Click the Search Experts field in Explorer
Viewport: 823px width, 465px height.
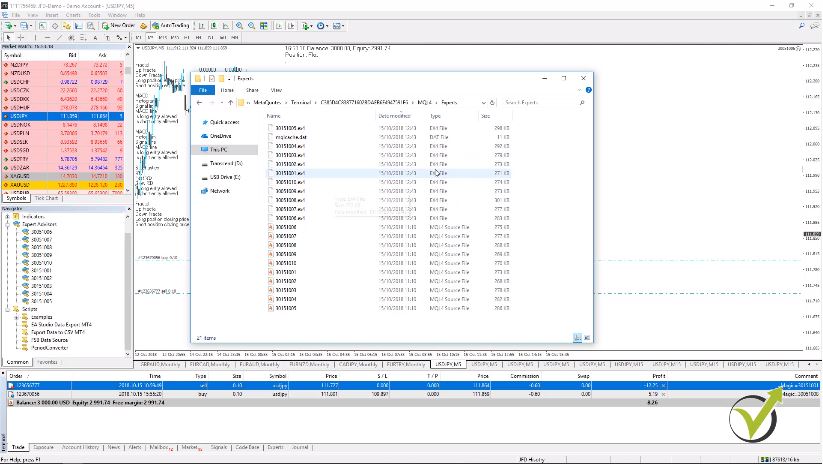pos(543,103)
